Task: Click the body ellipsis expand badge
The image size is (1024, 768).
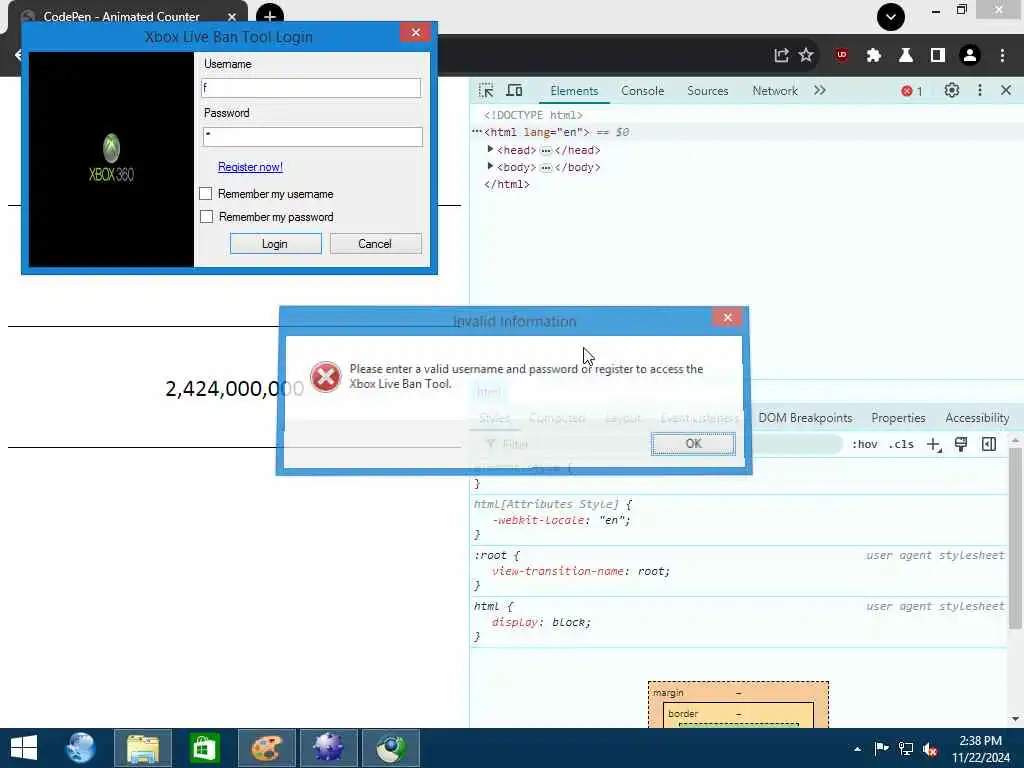Action: (x=546, y=167)
